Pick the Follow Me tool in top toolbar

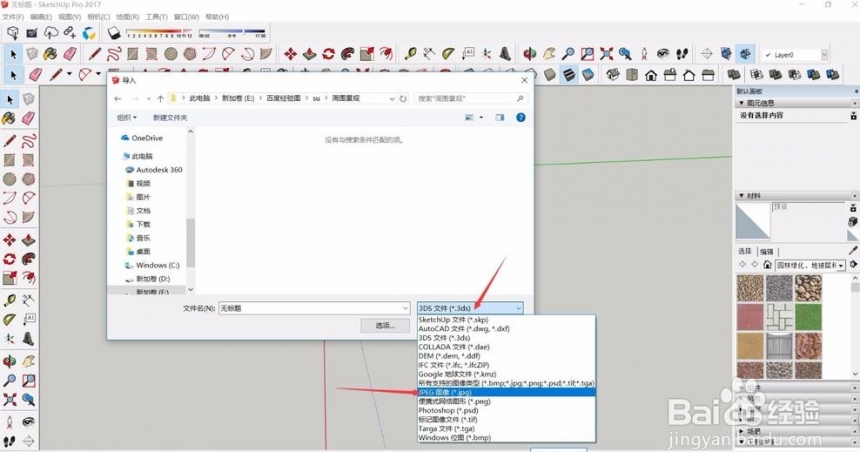pyautogui.click(x=347, y=54)
